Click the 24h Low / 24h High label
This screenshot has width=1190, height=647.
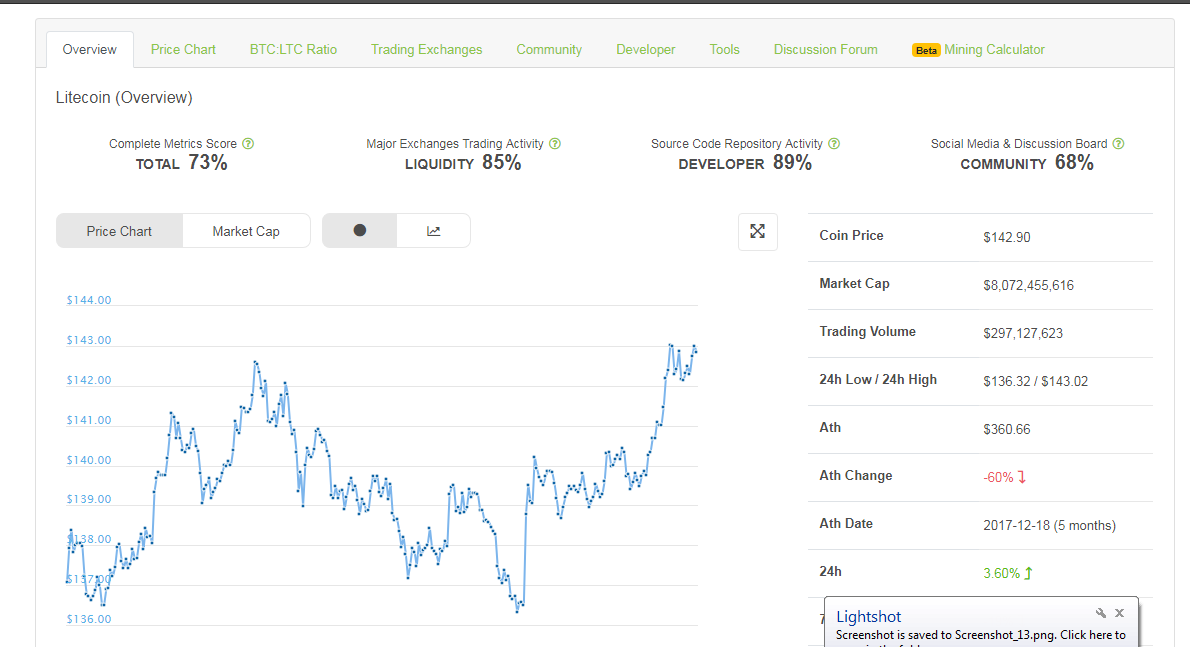(878, 379)
